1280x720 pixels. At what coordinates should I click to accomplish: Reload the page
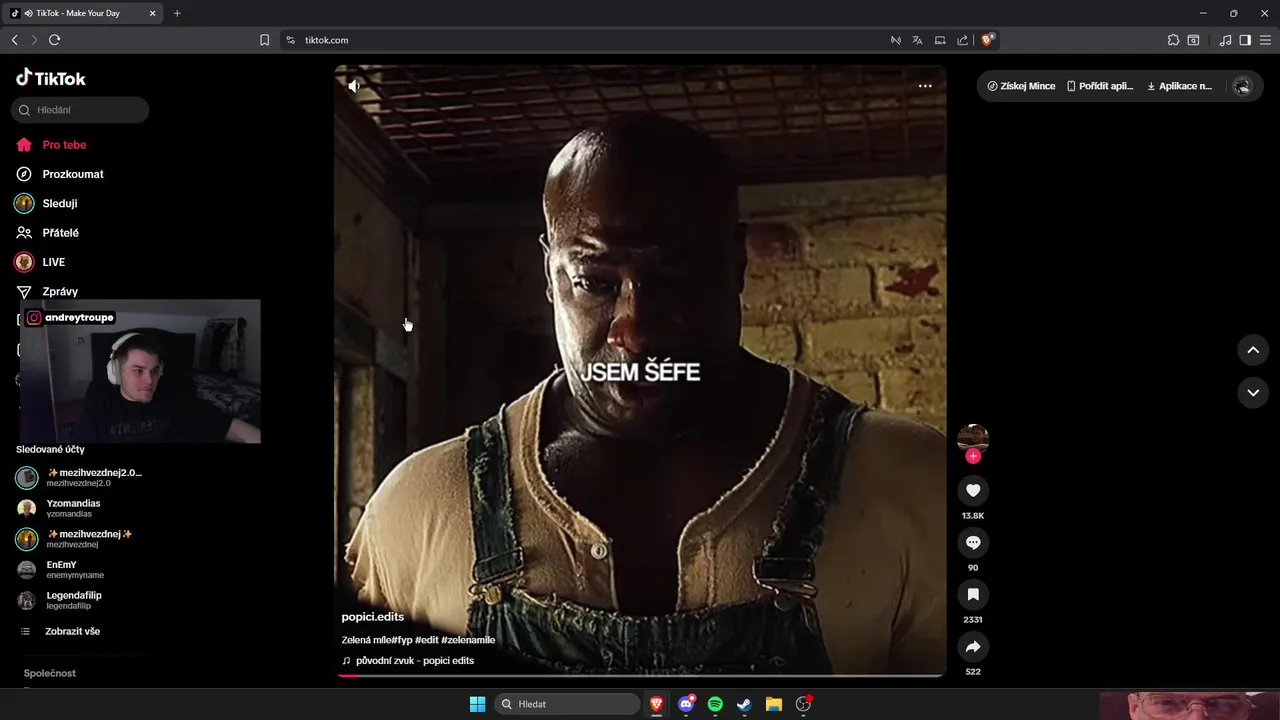coord(54,40)
